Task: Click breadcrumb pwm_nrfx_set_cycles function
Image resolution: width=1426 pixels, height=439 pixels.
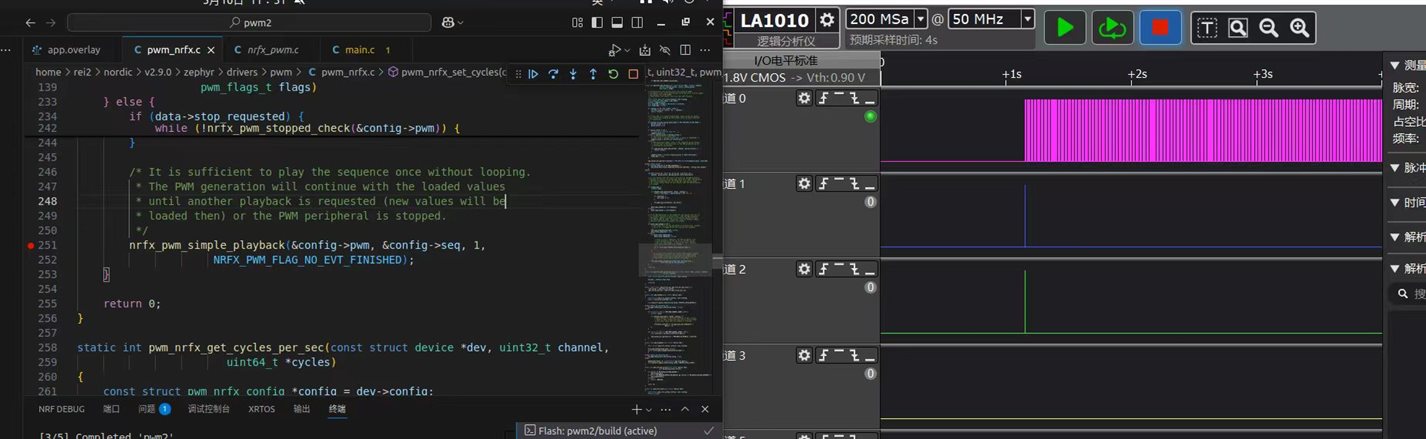Action: (x=452, y=72)
